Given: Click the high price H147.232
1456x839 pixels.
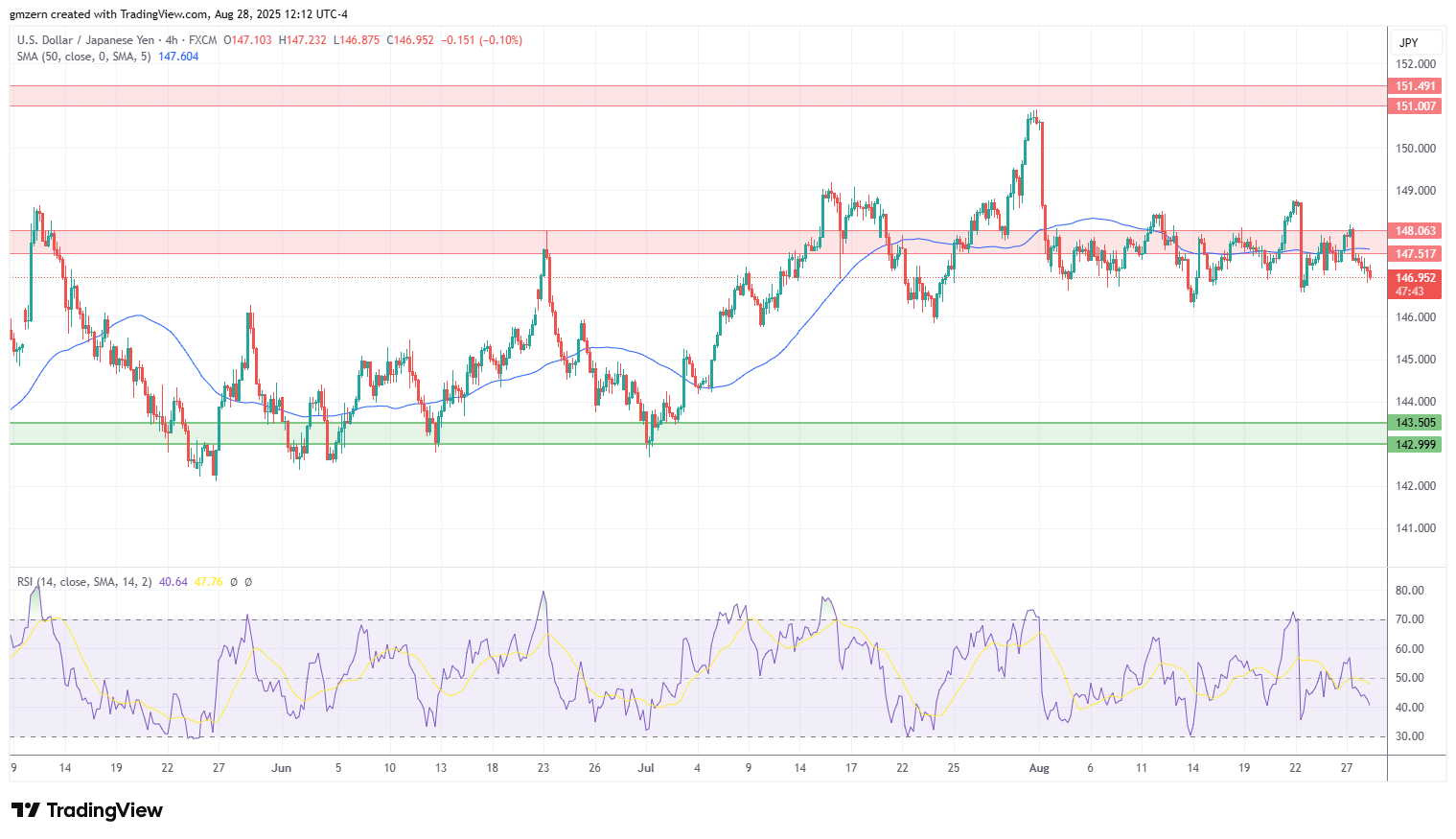Looking at the screenshot, I should (302, 40).
